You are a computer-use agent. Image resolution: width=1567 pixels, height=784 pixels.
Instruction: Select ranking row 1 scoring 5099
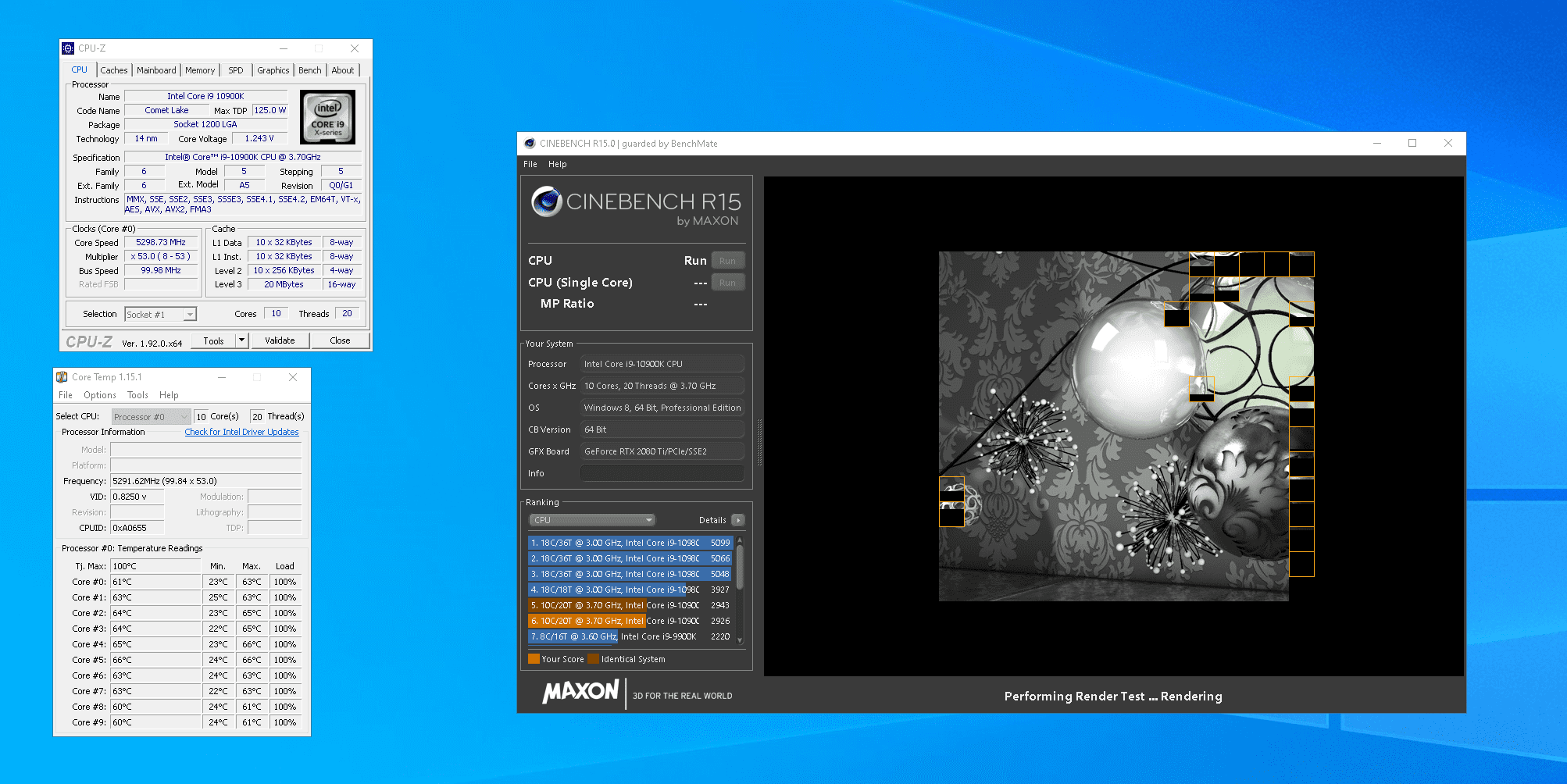630,543
